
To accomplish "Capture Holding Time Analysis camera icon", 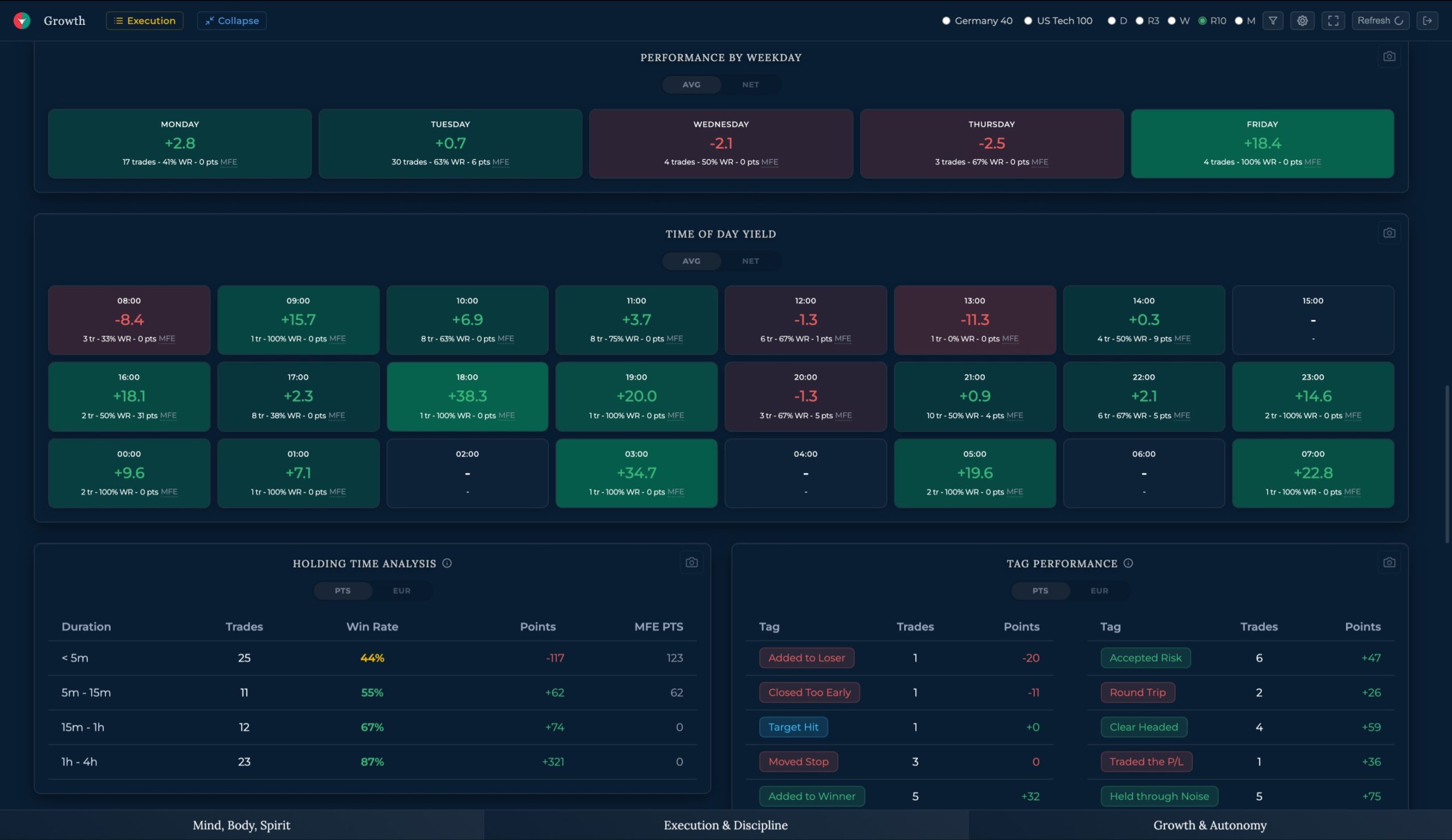I will click(691, 562).
